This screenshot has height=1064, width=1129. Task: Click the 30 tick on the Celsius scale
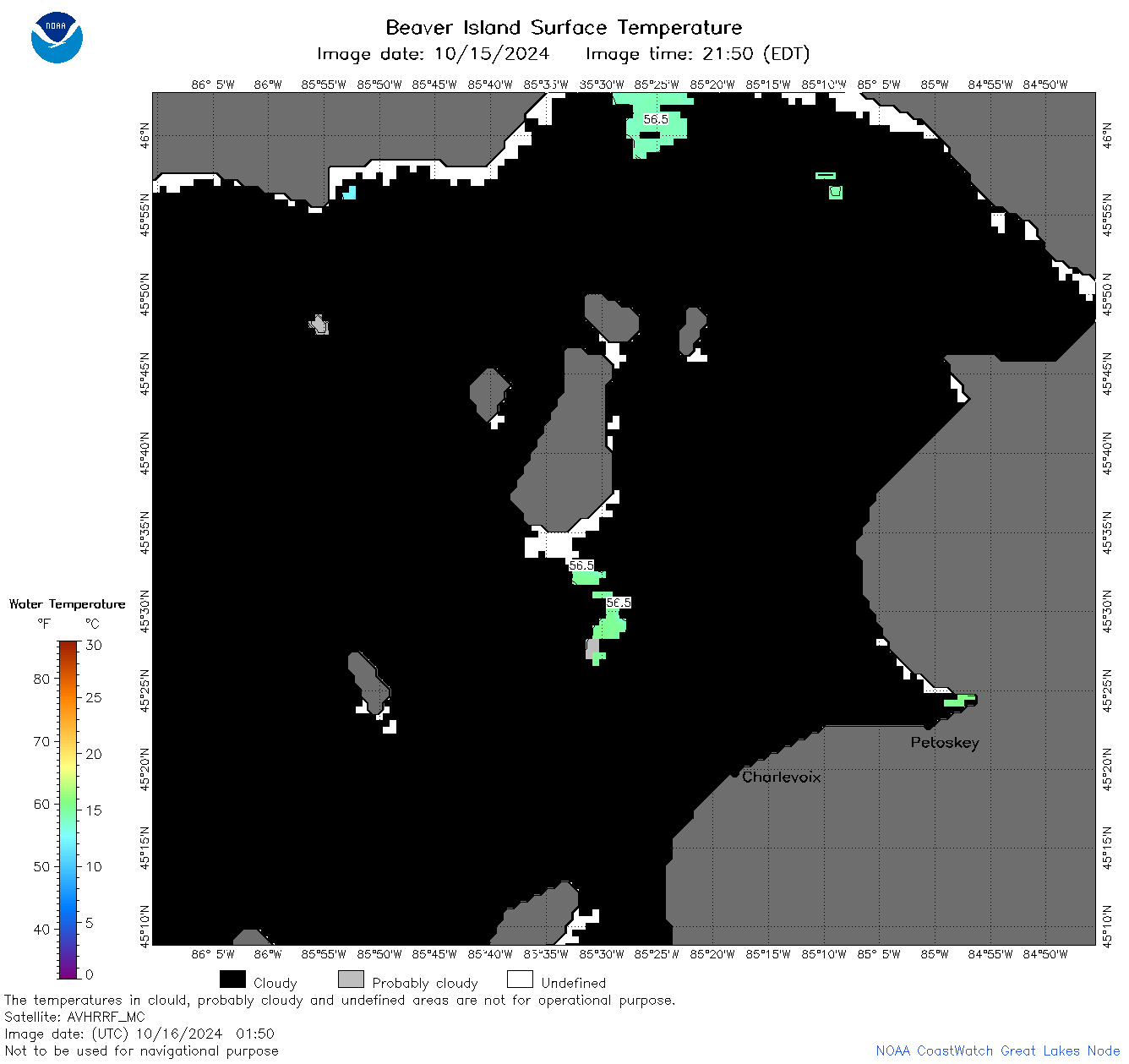(94, 645)
